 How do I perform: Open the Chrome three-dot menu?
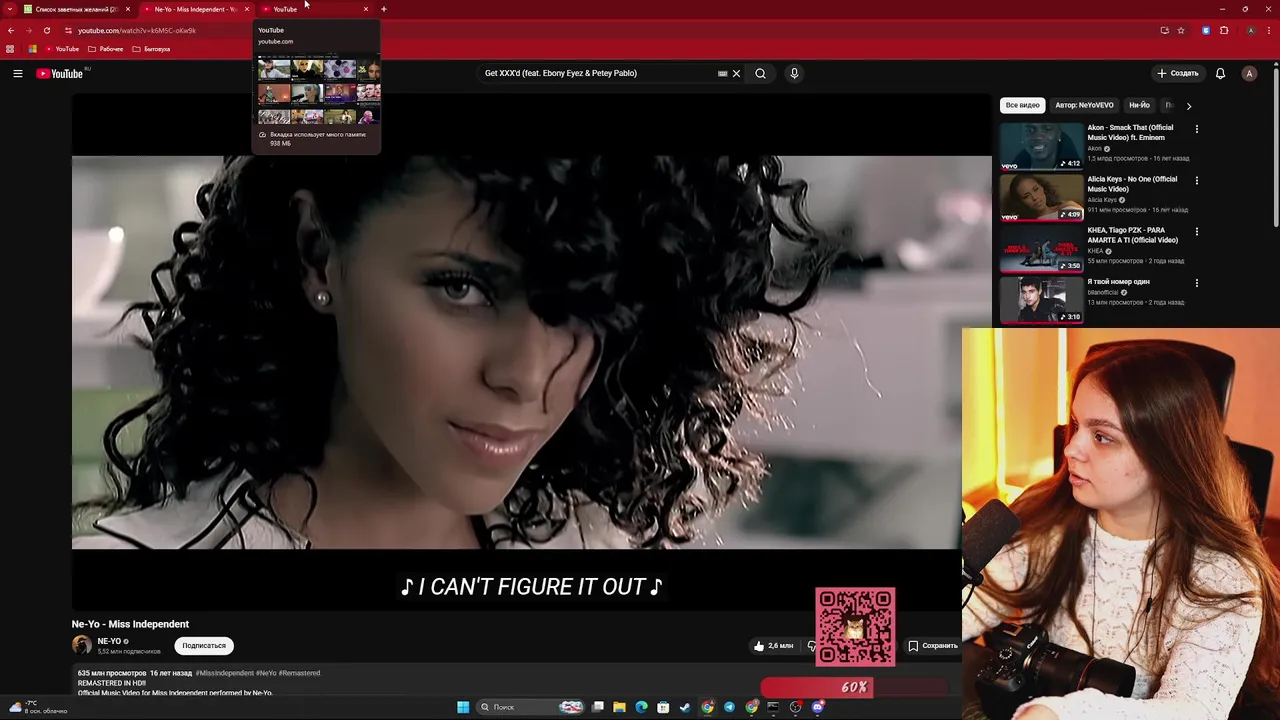1269,30
